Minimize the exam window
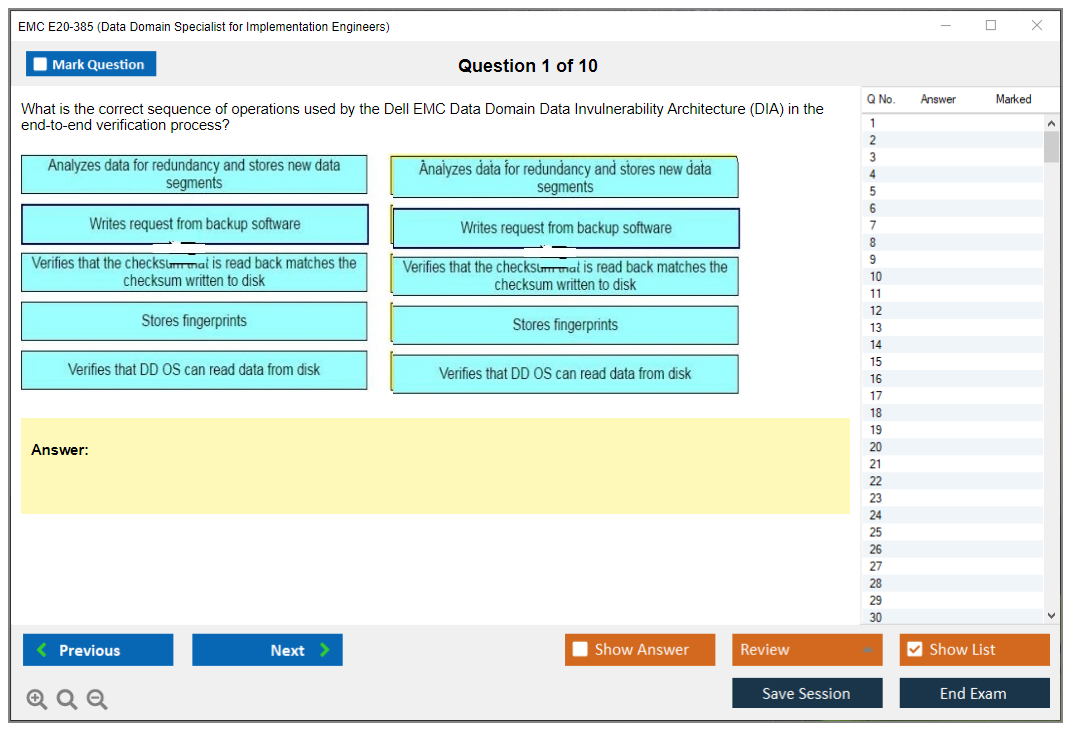This screenshot has height=735, width=1075. [945, 26]
